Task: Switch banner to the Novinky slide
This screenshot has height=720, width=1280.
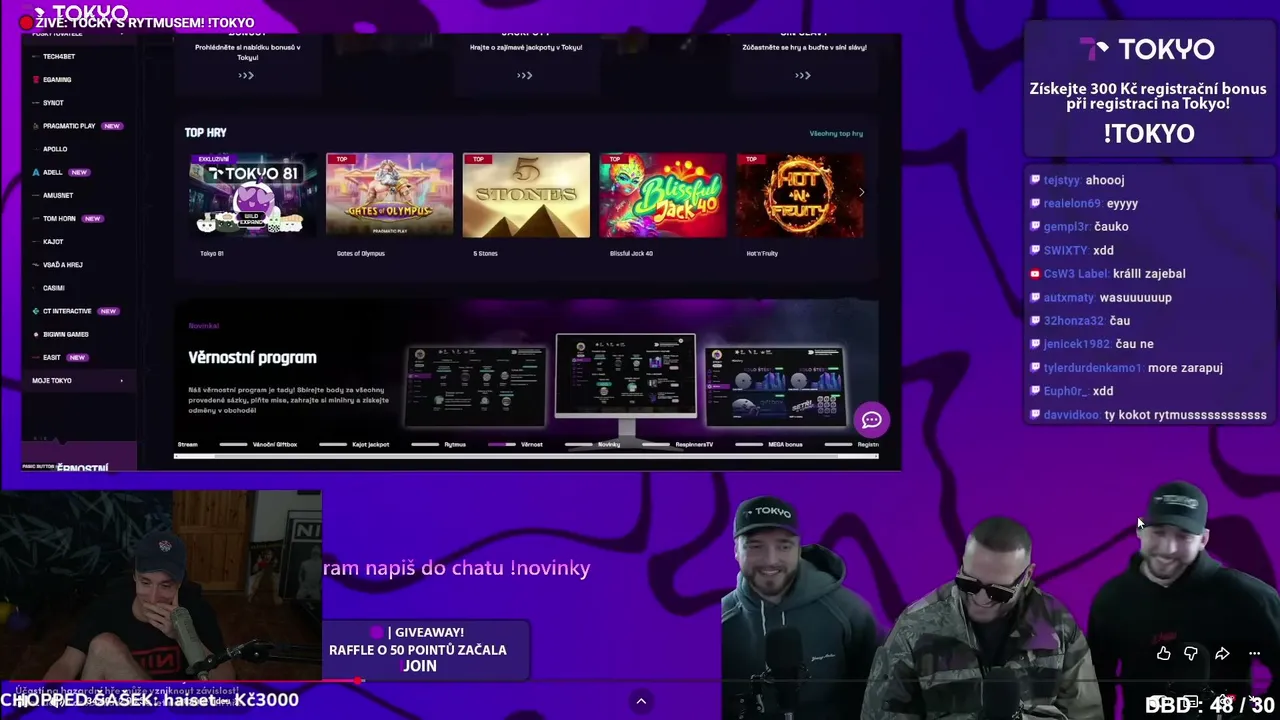Action: 609,444
